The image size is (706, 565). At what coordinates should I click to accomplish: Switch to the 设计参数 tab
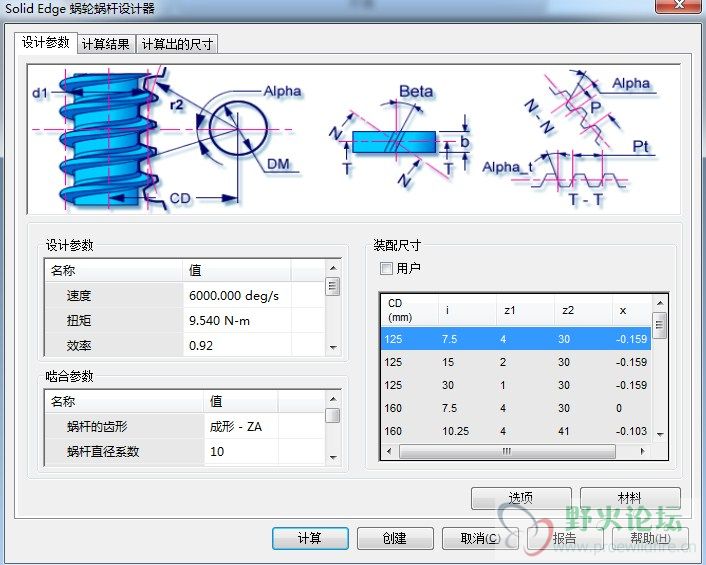tap(45, 43)
